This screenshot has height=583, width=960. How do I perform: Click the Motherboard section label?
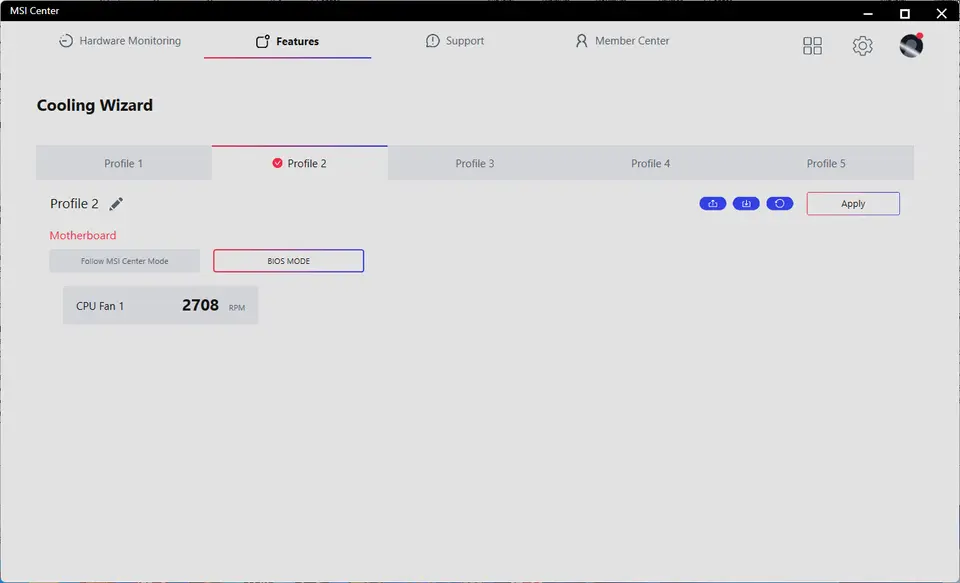83,235
